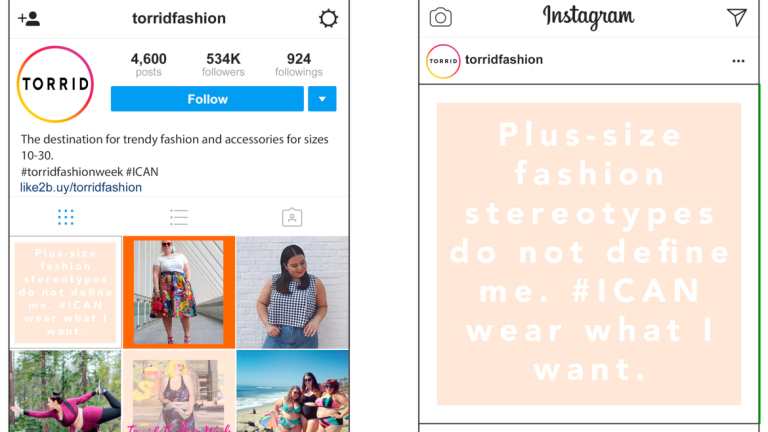Open the like2b.uy/torridfashion link
Viewport: 768px width, 432px height.
tap(81, 188)
